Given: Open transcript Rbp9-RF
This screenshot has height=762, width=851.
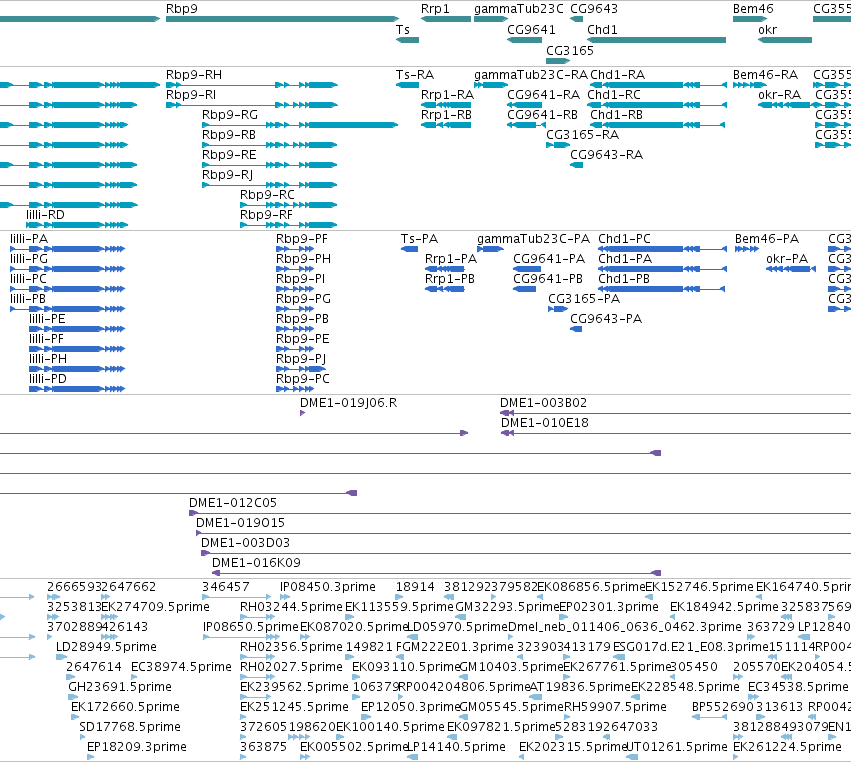Looking at the screenshot, I should tap(266, 214).
